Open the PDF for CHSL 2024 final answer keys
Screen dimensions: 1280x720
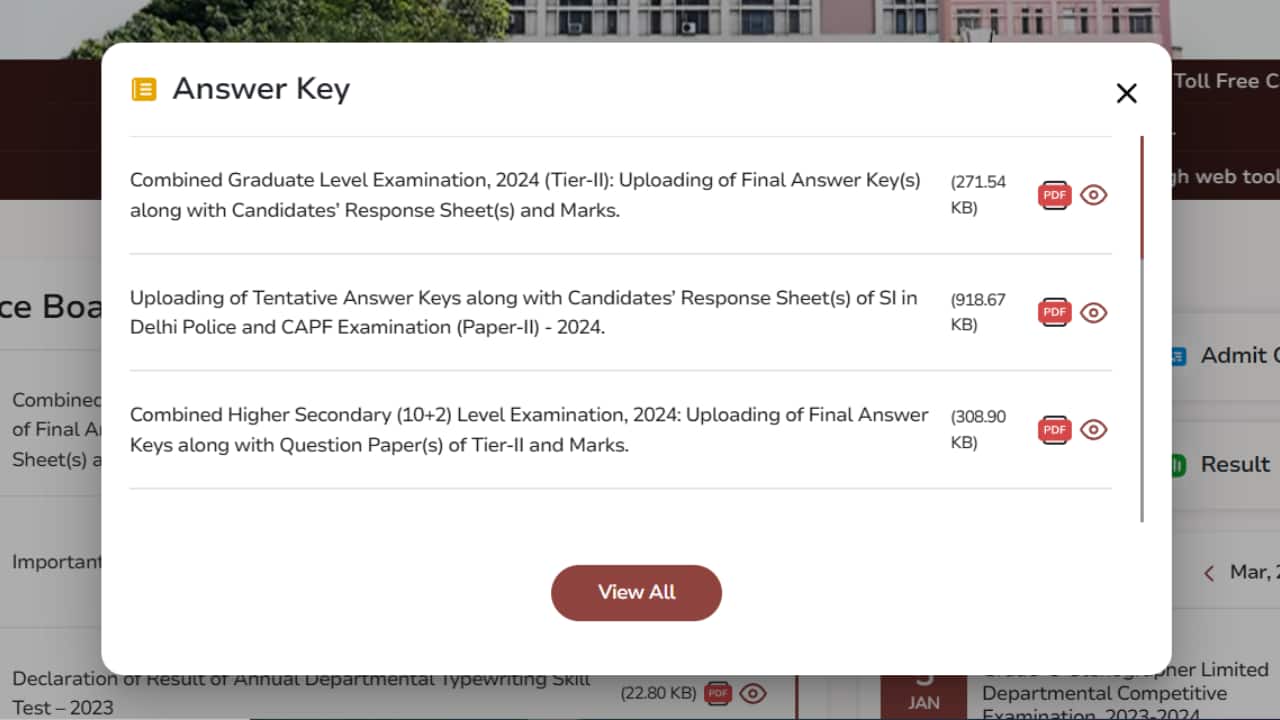pyautogui.click(x=1054, y=429)
